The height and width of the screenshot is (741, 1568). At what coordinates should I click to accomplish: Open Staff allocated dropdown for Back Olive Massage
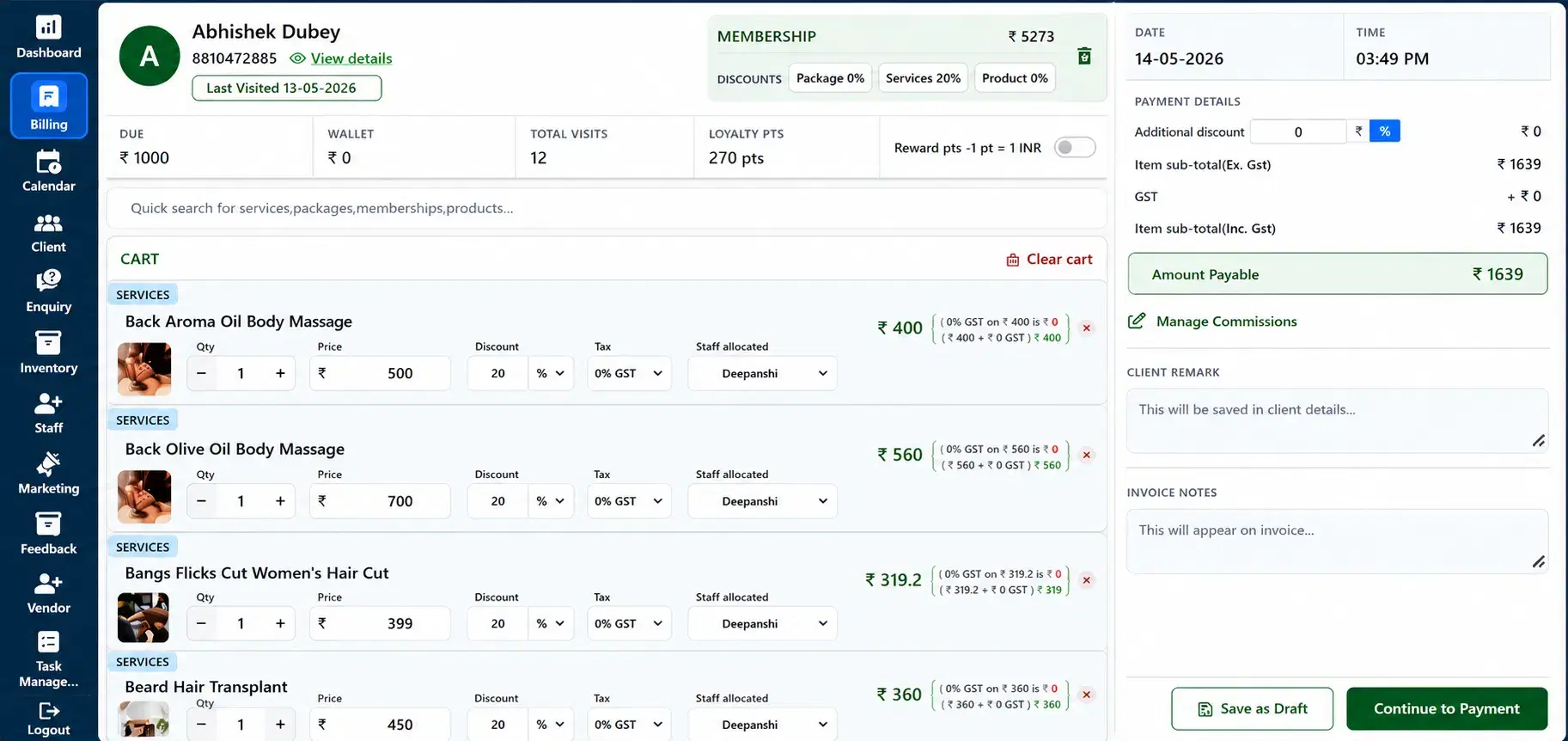pyautogui.click(x=762, y=501)
